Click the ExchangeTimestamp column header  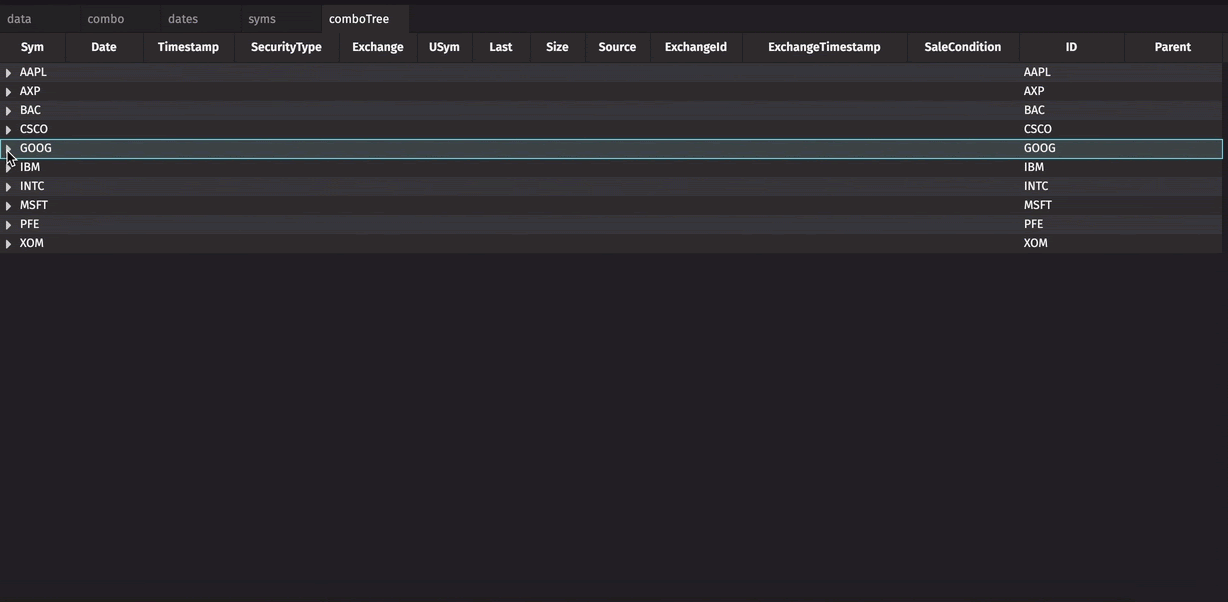tap(824, 47)
